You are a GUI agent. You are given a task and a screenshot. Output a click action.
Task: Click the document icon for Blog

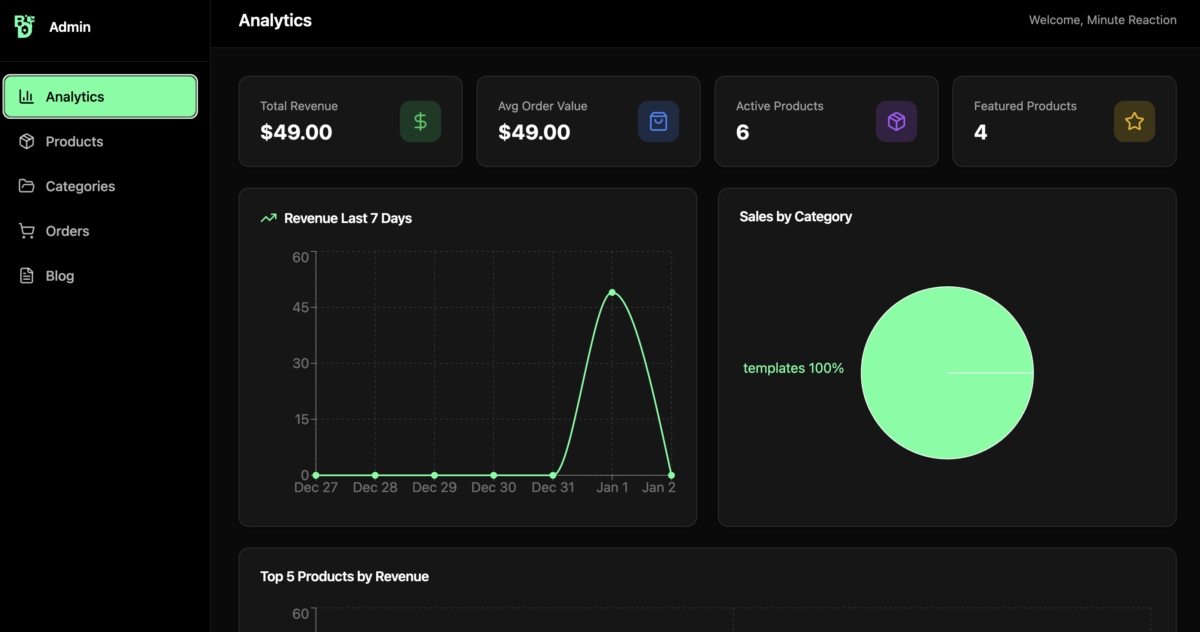click(x=27, y=276)
